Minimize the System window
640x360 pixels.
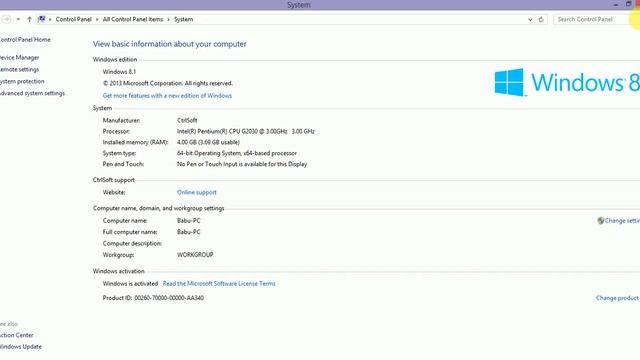(x=616, y=4)
